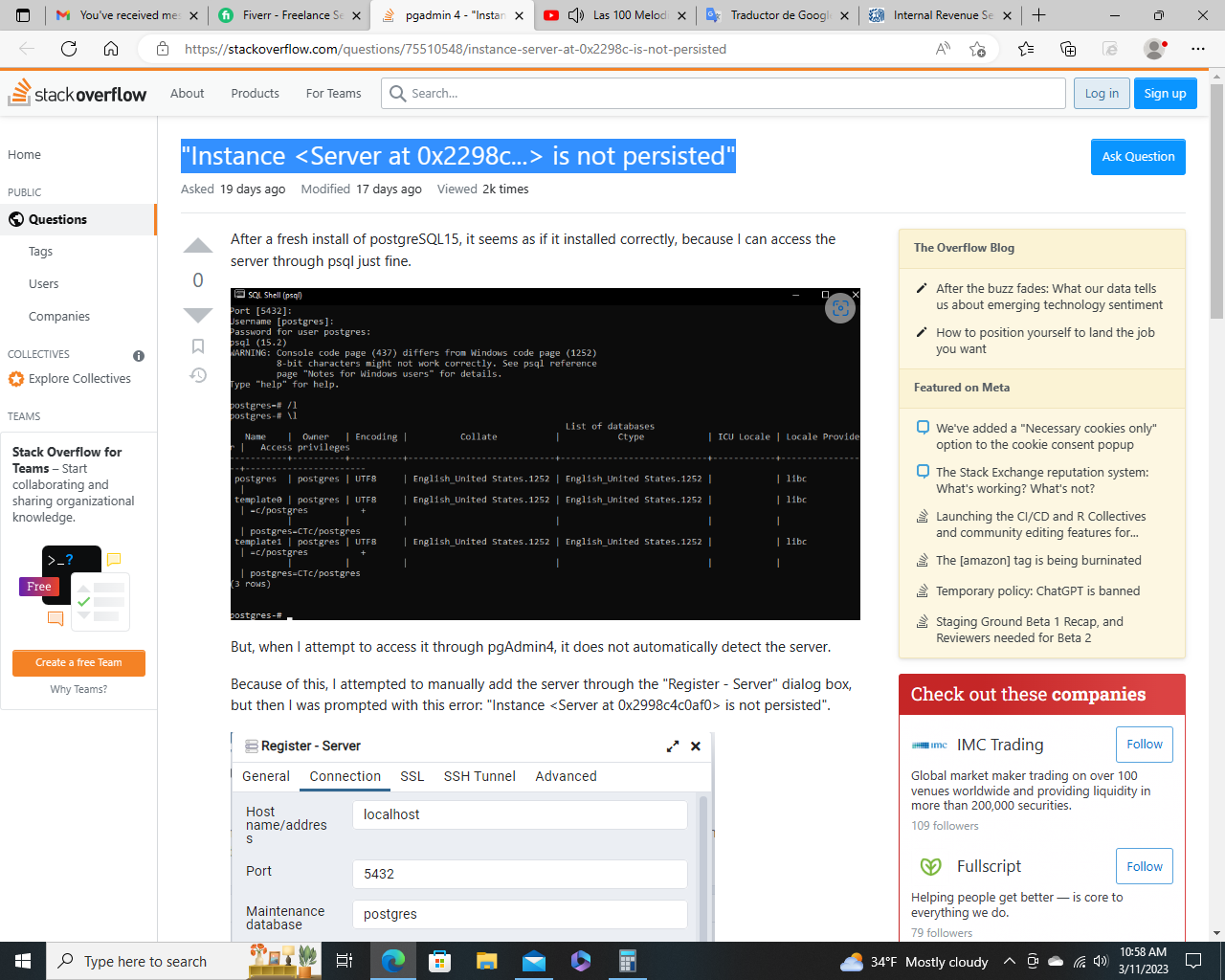
Task: Expand the Register - Server dialog
Action: click(673, 746)
